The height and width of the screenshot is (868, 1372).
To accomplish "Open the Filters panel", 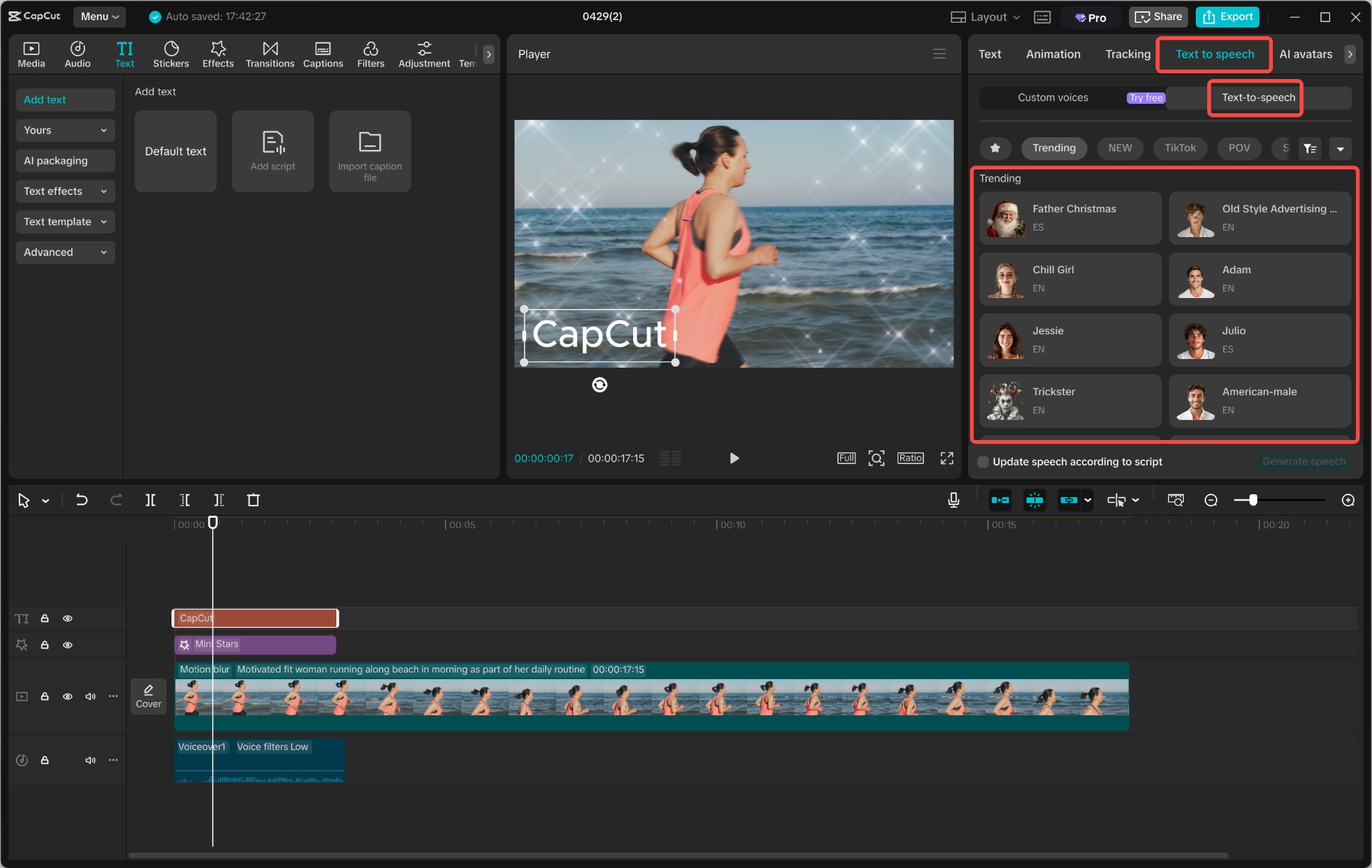I will 370,54.
